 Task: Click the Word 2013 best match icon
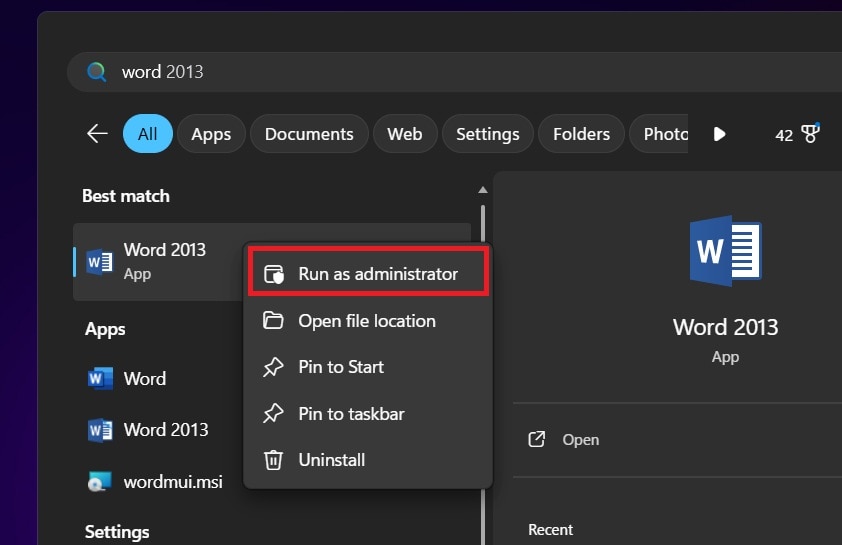[x=100, y=261]
